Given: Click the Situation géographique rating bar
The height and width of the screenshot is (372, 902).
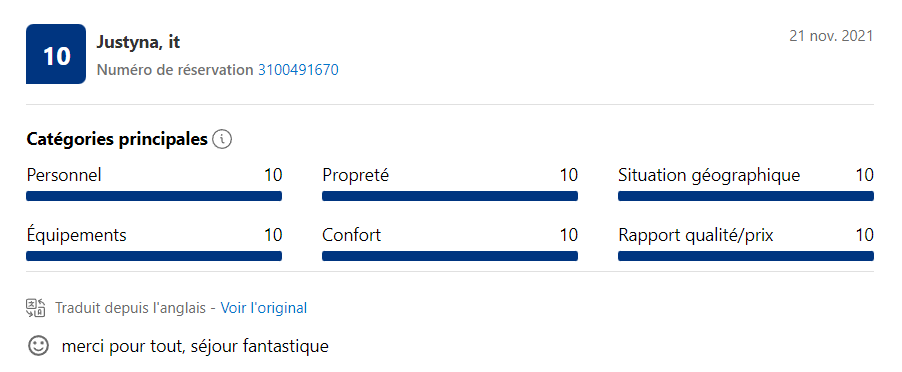Looking at the screenshot, I should (x=746, y=196).
